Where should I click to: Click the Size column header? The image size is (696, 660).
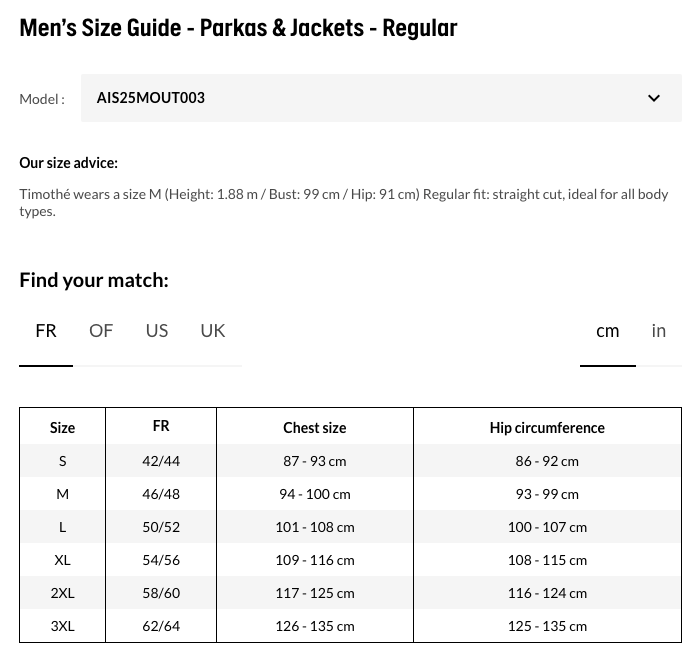(x=62, y=427)
